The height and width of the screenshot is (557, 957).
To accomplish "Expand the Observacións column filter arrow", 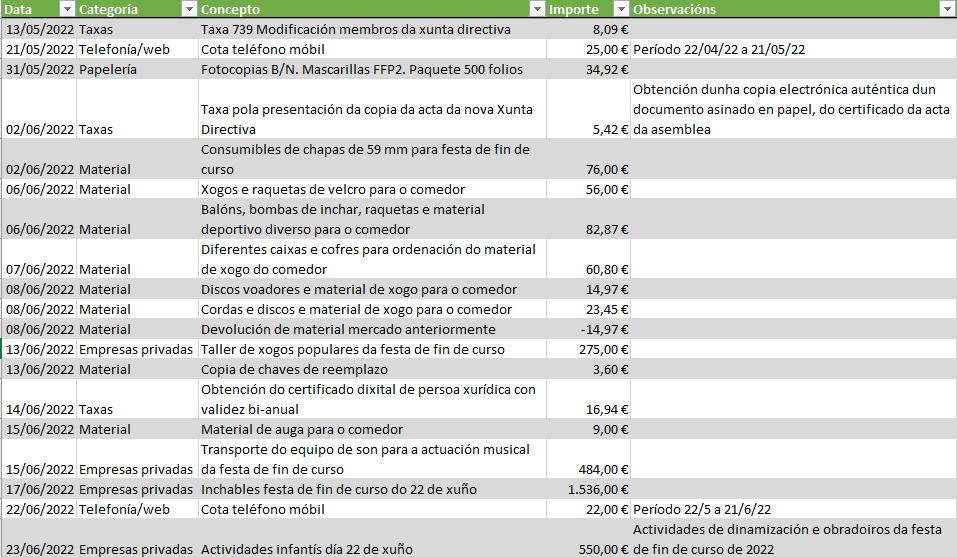I will 947,9.
